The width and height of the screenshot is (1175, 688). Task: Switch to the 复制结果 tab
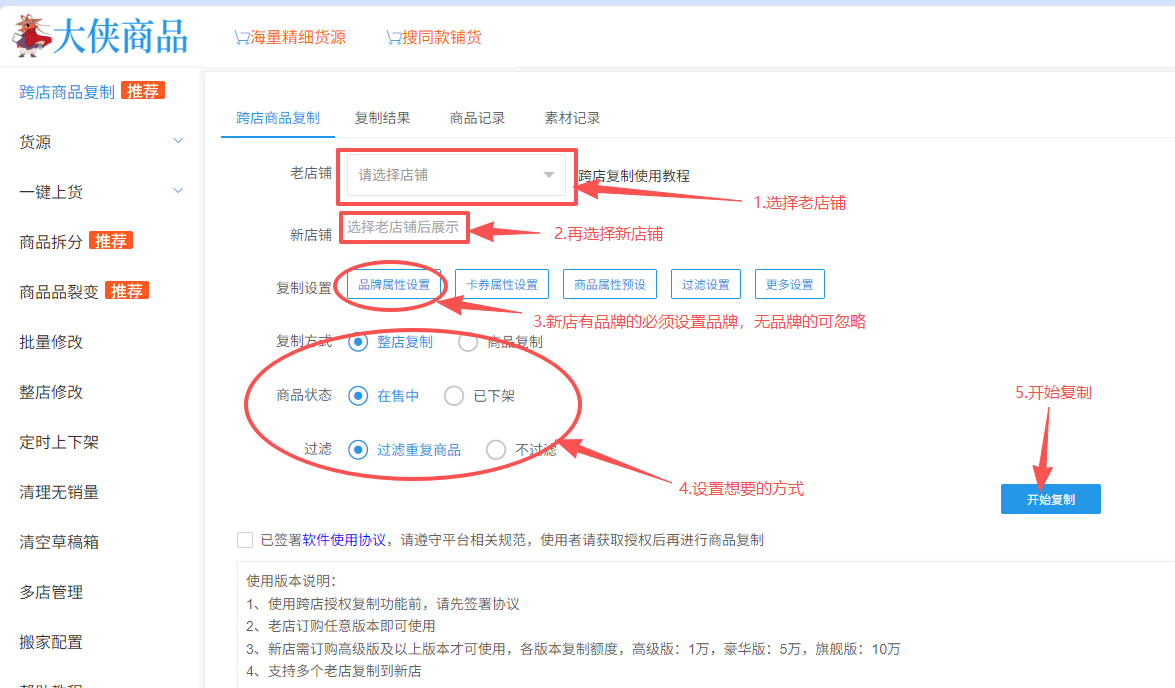pos(382,118)
